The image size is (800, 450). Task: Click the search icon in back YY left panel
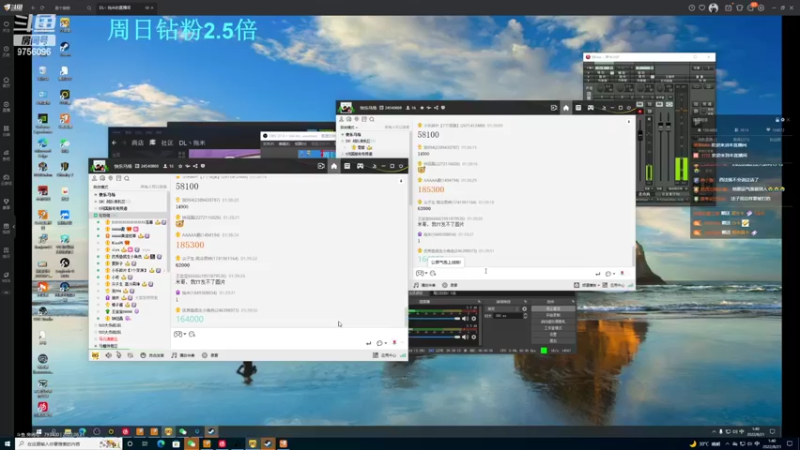(x=372, y=119)
